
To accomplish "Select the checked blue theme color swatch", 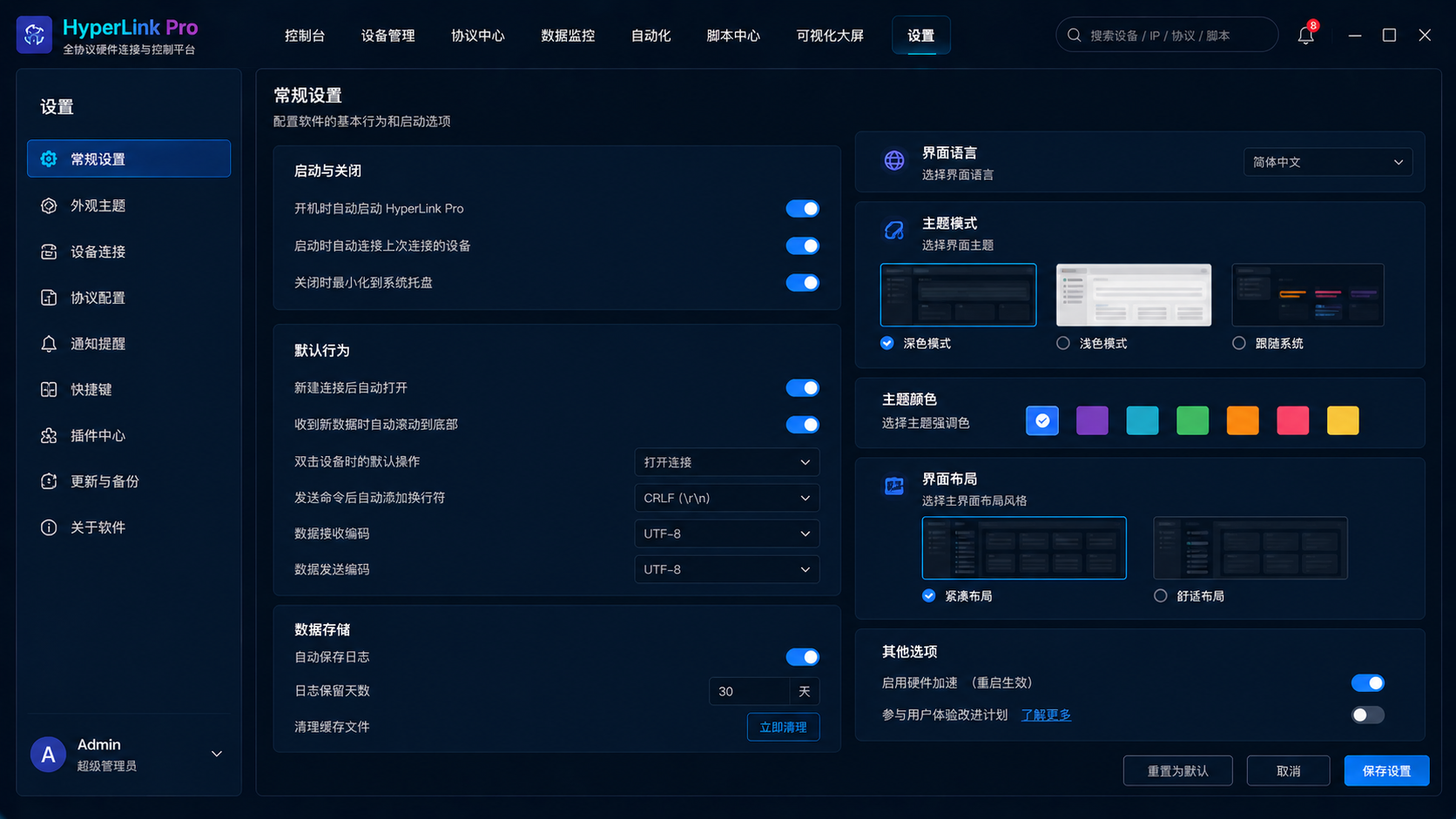I will [x=1042, y=421].
